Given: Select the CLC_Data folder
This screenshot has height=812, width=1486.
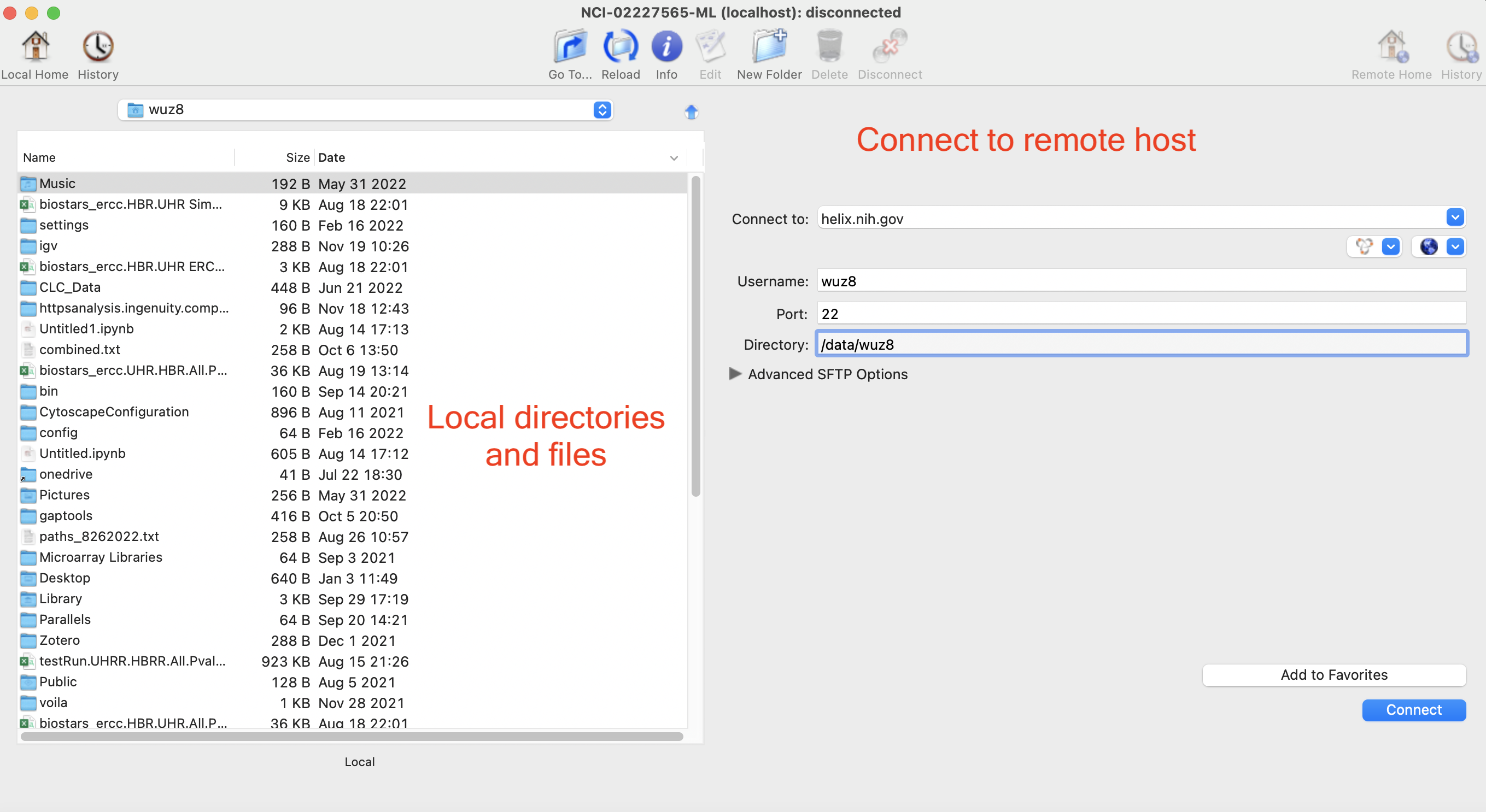Looking at the screenshot, I should pos(70,287).
